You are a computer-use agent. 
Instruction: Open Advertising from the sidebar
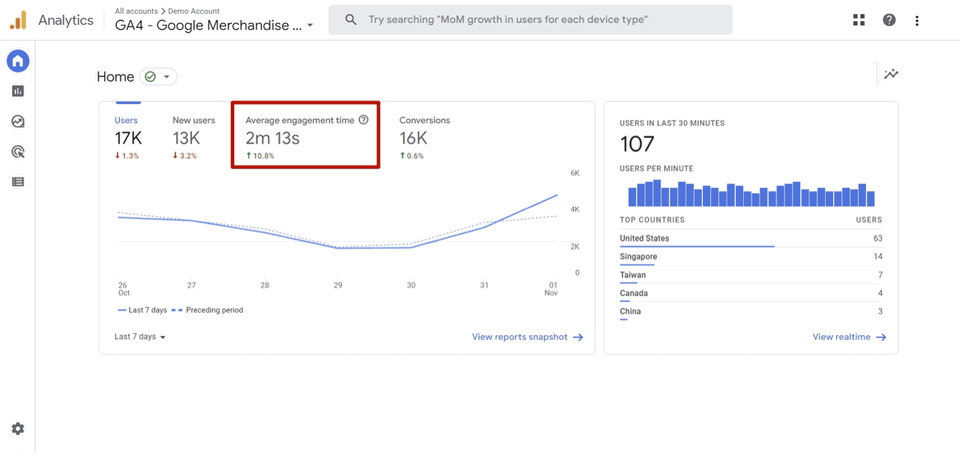coord(17,152)
